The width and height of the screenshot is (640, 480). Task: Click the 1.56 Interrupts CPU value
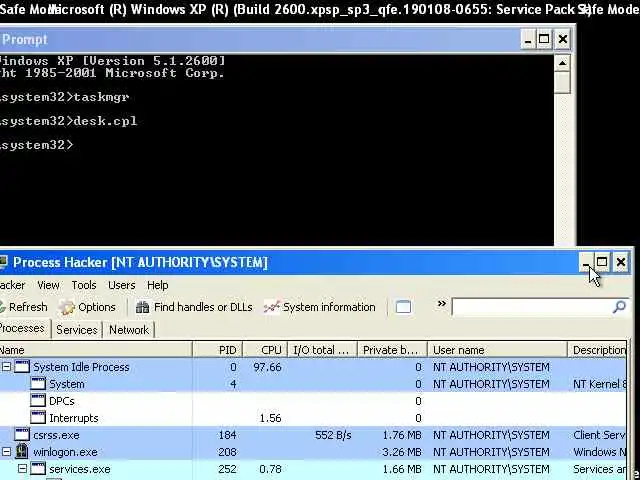tap(270, 418)
